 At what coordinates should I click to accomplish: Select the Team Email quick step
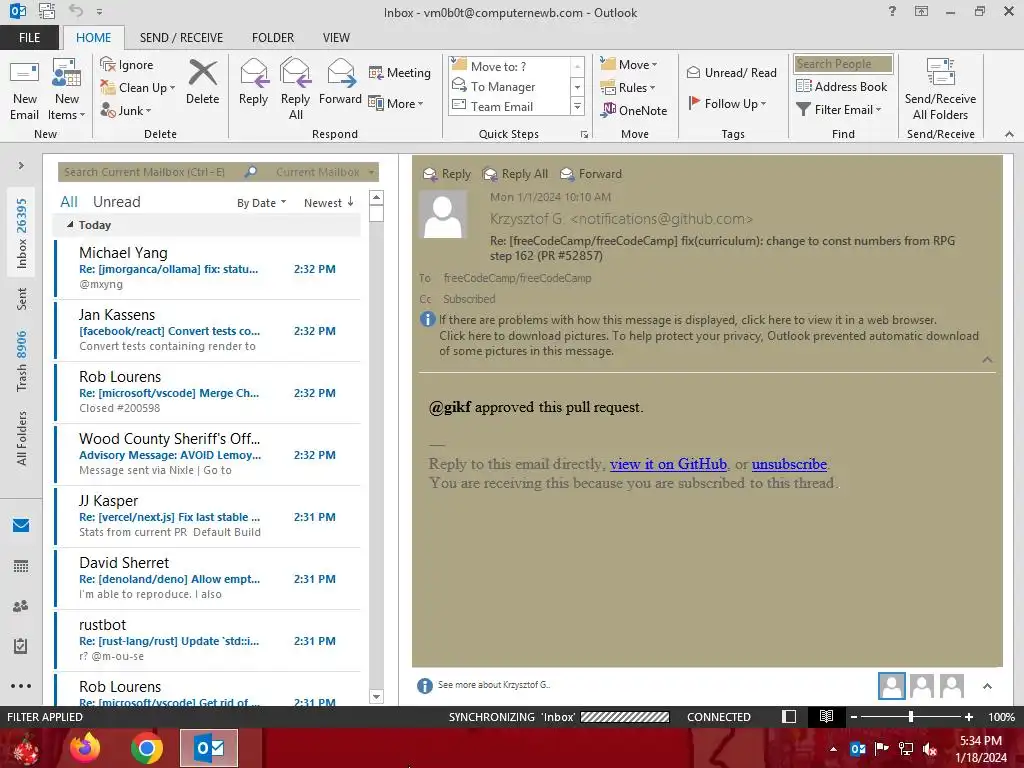pos(509,106)
